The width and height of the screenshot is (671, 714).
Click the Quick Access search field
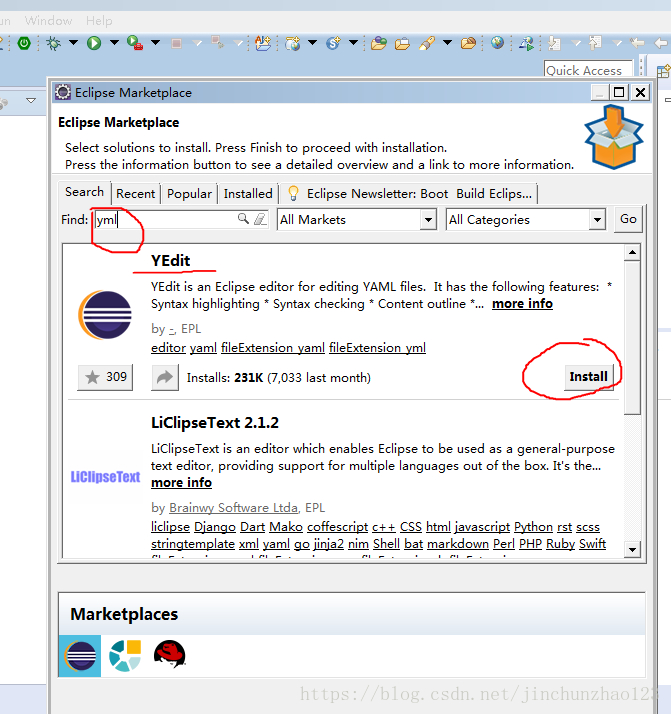pos(588,70)
